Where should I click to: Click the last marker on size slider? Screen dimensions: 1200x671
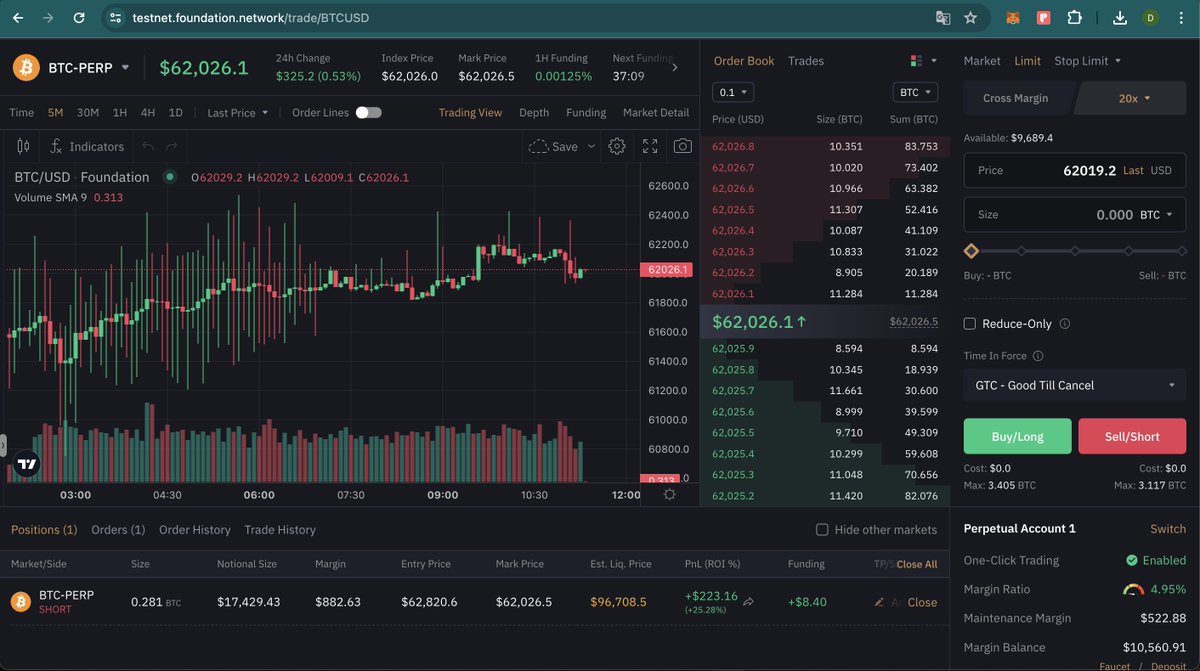coord(1181,251)
